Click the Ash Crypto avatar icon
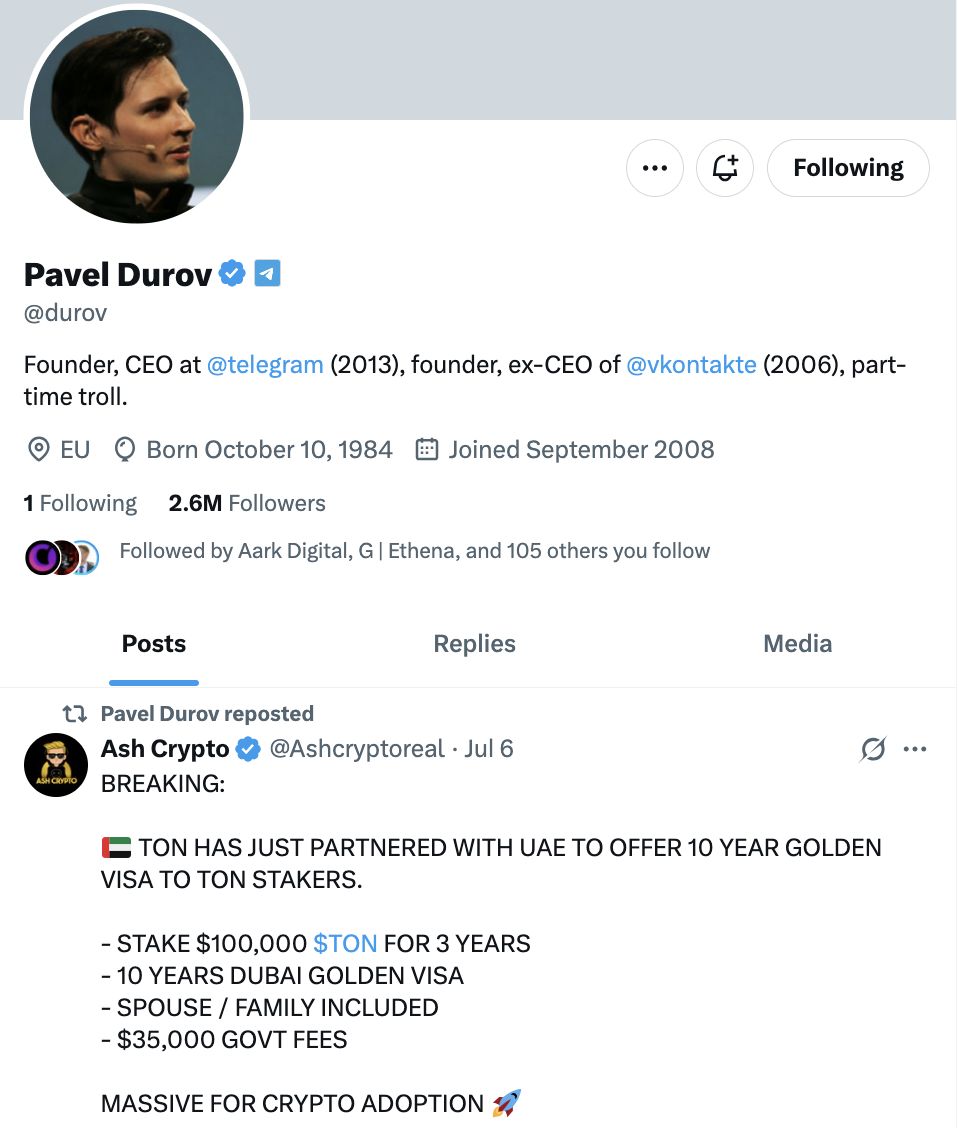959x1128 pixels. 56,765
